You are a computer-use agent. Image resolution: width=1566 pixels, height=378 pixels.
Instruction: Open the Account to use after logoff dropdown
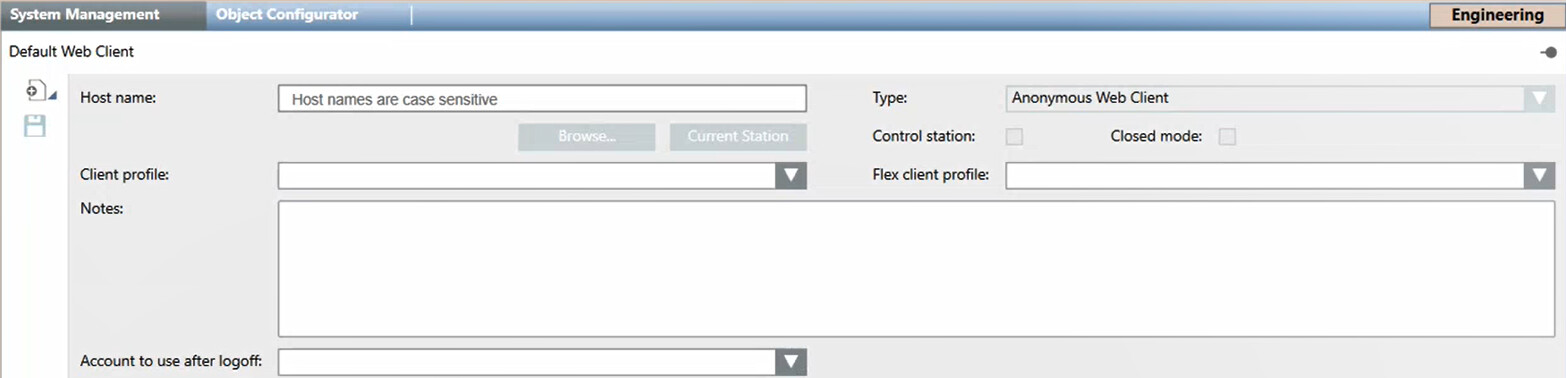pos(790,361)
